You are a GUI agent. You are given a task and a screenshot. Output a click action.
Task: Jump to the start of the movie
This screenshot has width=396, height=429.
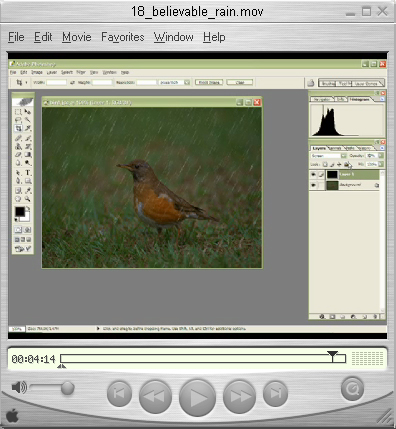point(119,394)
